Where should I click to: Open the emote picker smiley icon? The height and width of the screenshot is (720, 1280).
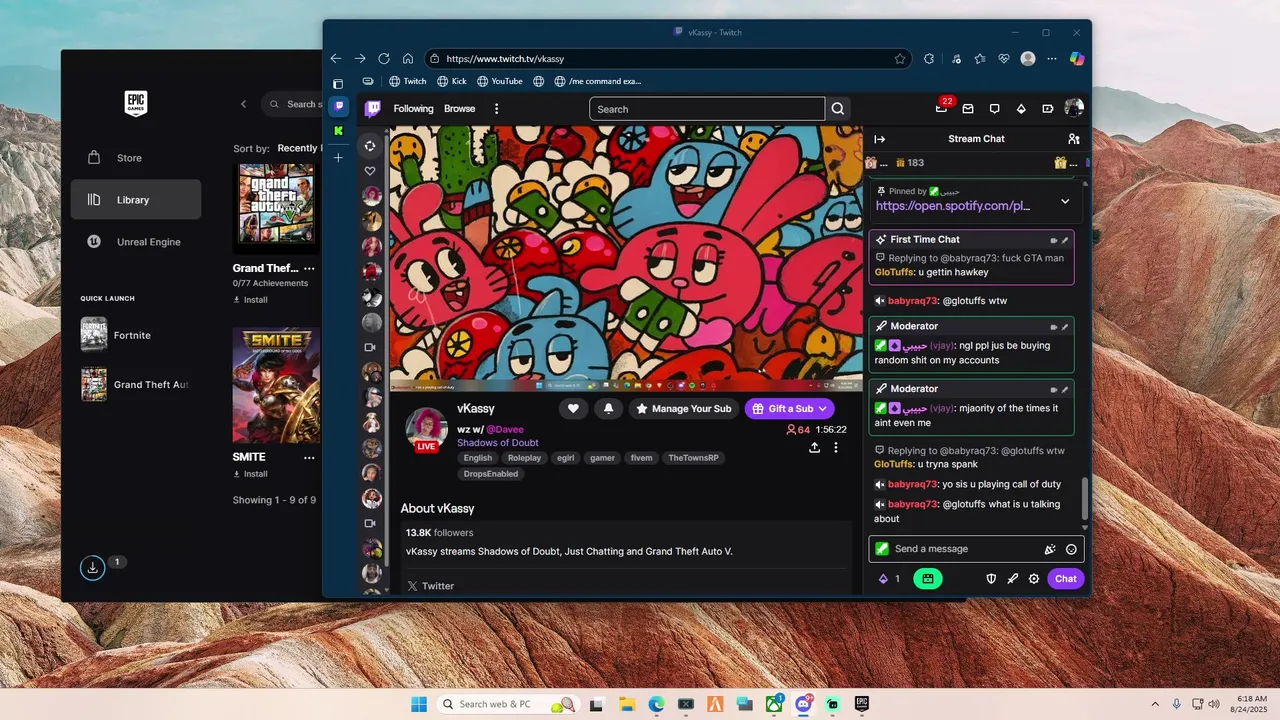click(x=1071, y=549)
